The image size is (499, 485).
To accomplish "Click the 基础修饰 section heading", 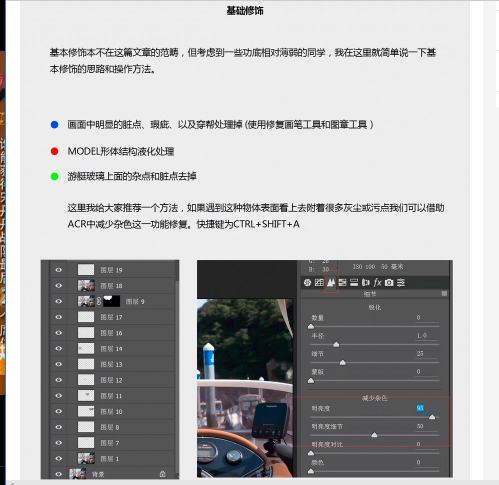I will [245, 11].
